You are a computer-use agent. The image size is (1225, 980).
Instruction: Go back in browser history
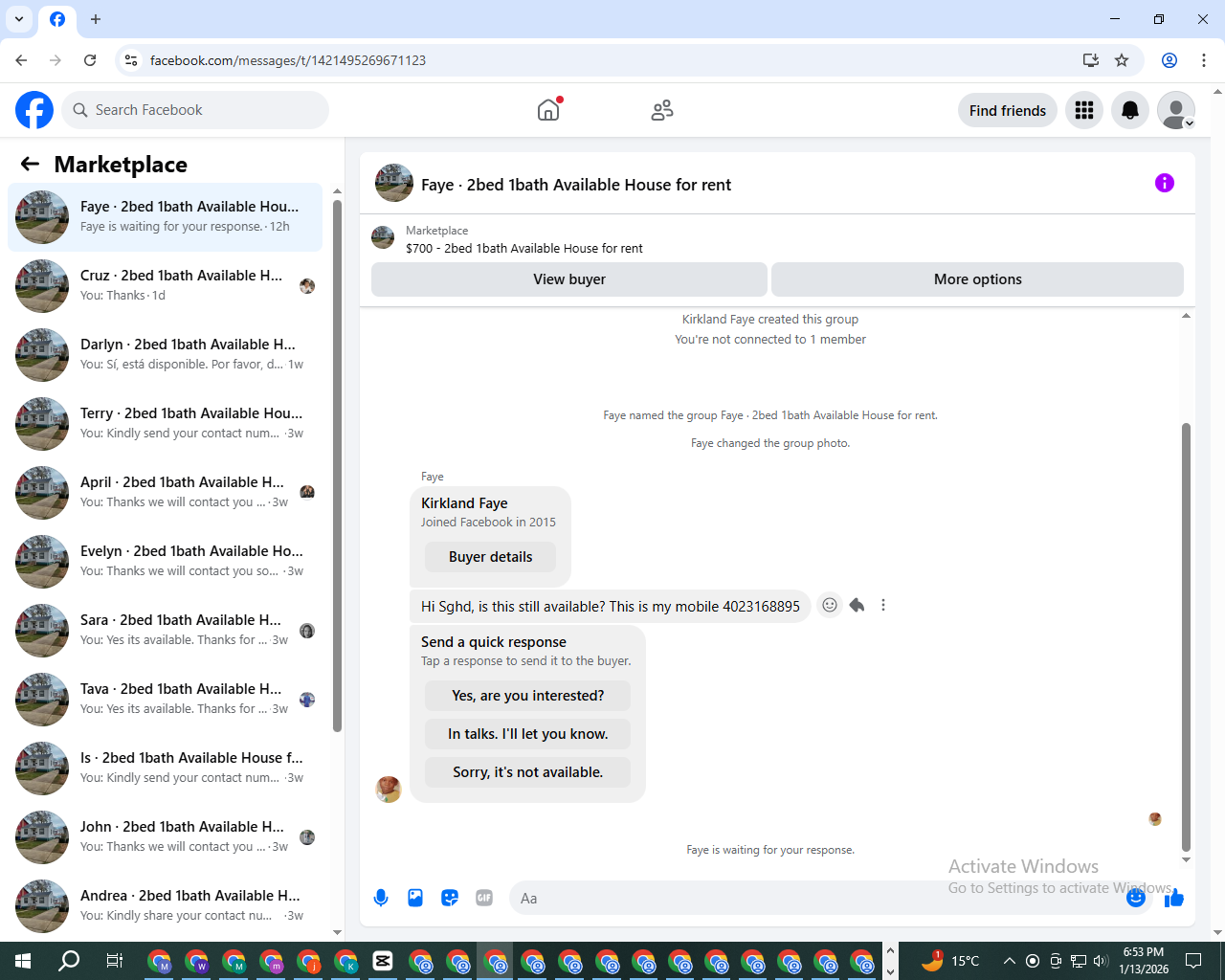[21, 60]
